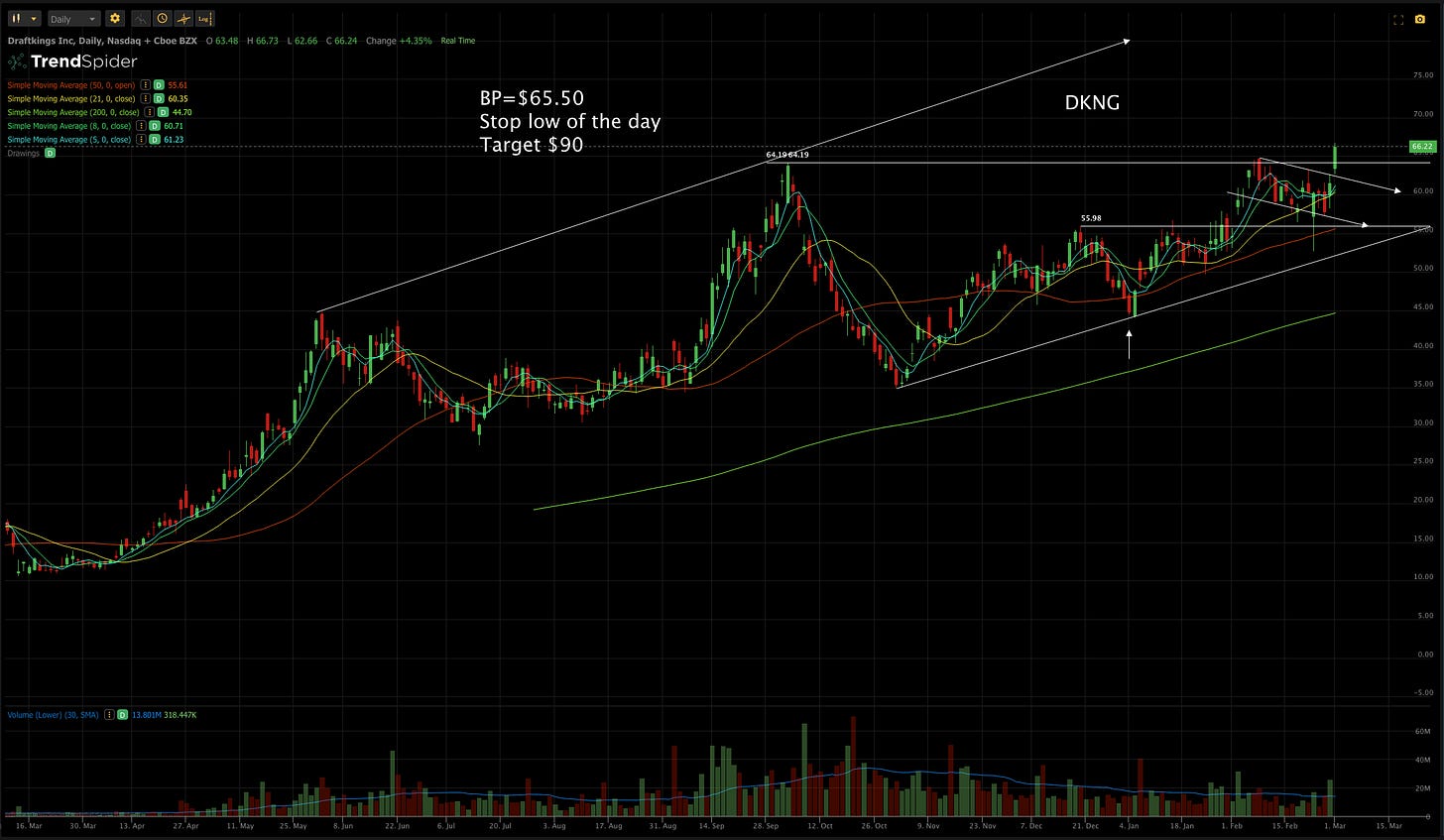This screenshot has width=1444, height=840.
Task: Toggle the Log scale button
Action: click(x=203, y=18)
